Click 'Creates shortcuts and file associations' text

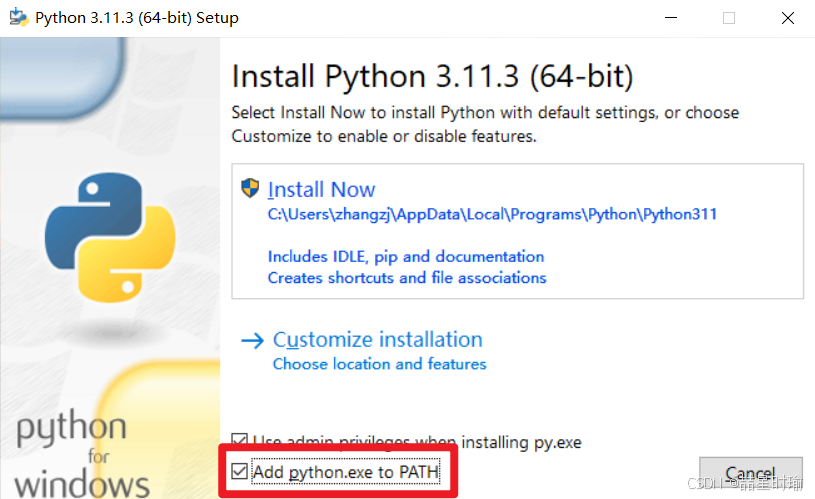point(407,278)
